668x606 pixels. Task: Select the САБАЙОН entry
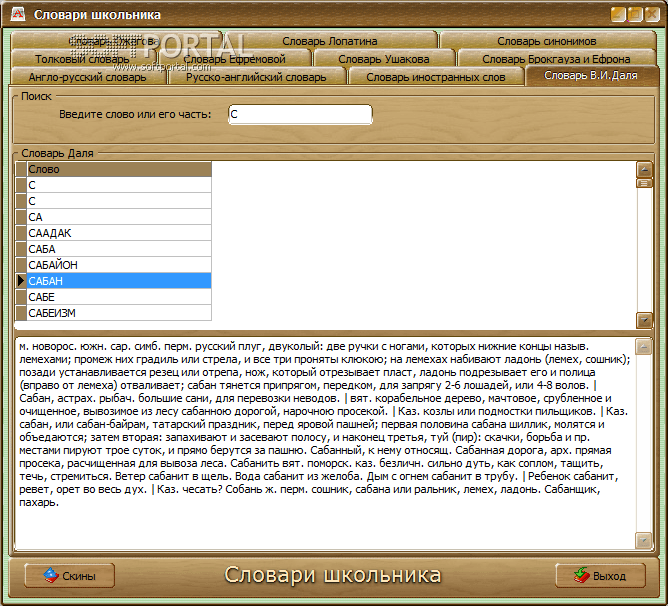coord(119,265)
